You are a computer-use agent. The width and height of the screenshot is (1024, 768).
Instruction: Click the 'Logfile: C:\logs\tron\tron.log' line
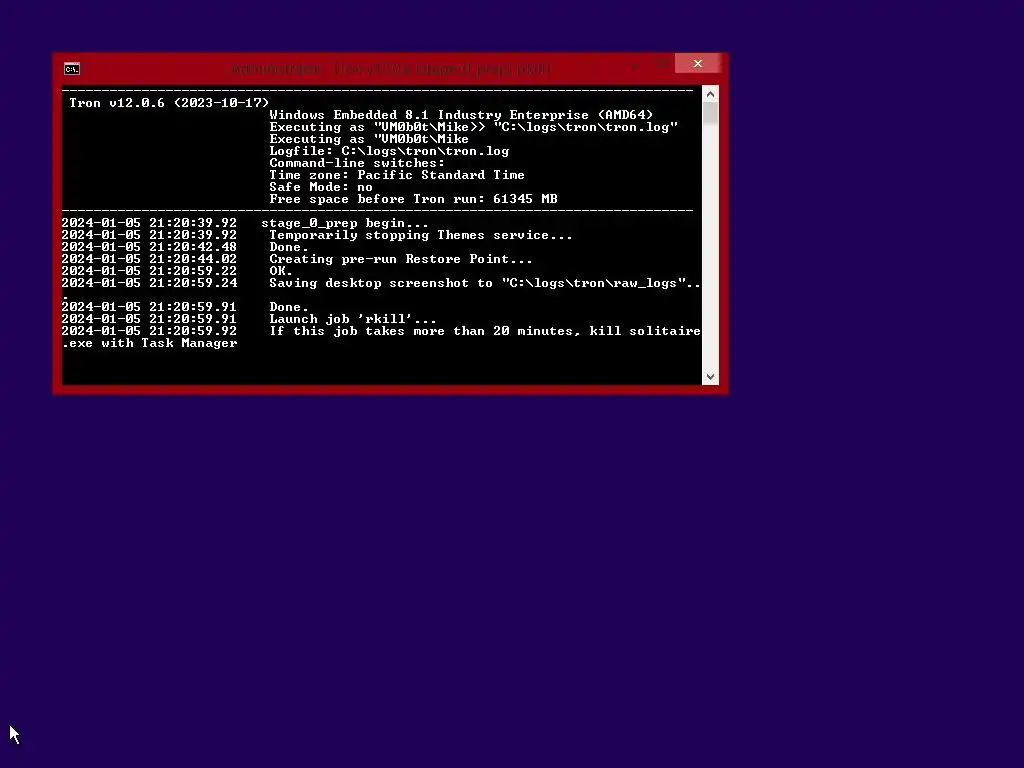point(389,151)
